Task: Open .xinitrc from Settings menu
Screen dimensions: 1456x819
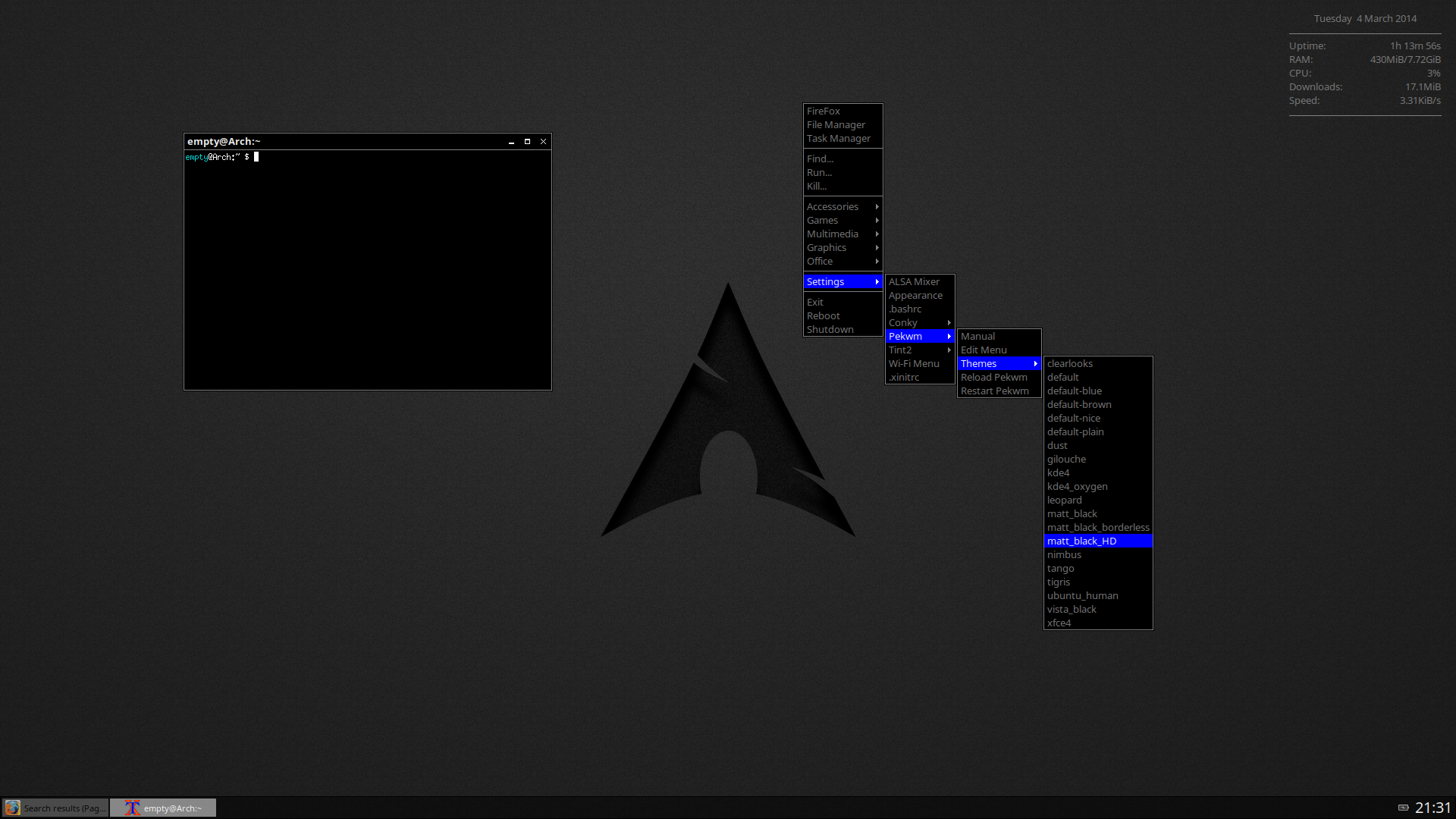Action: [x=920, y=377]
